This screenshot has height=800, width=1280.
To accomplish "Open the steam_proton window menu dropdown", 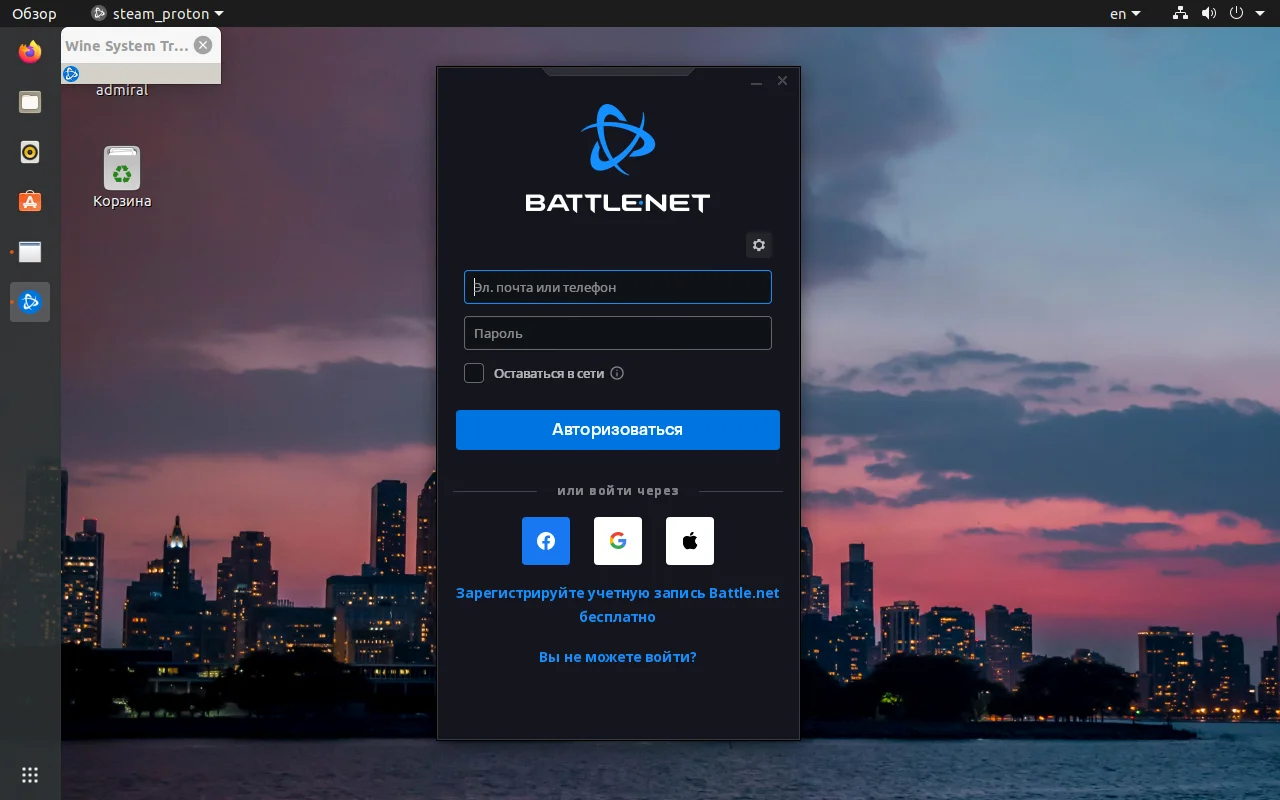I will click(156, 13).
